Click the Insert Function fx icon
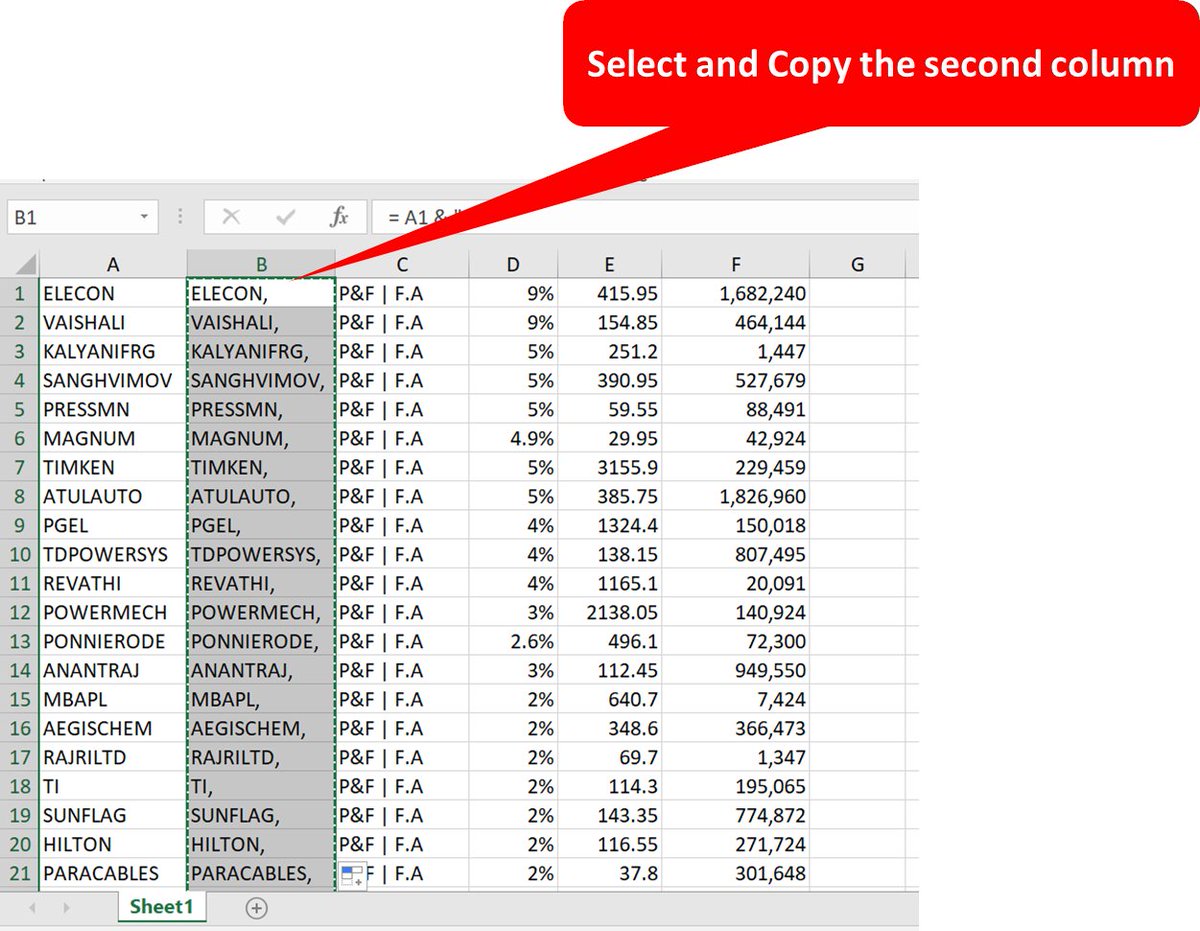Screen dimensions: 1200x931 [340, 216]
